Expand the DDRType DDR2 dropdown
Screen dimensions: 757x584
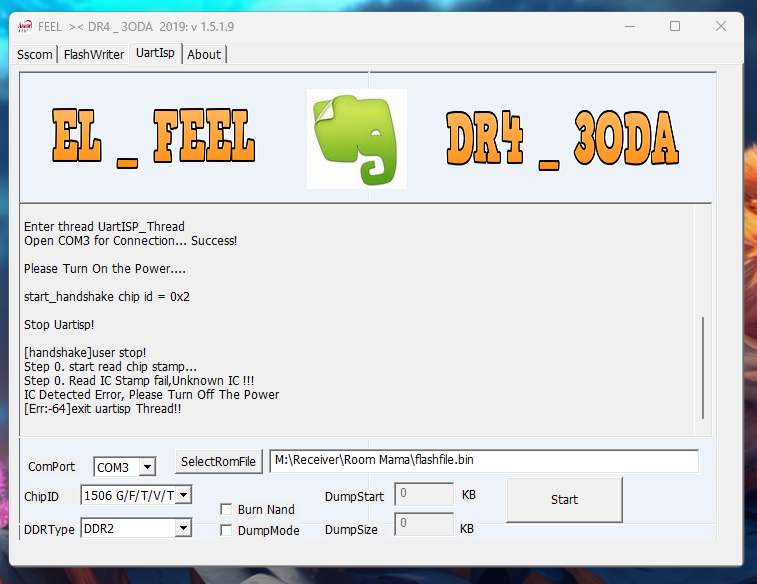tap(183, 528)
